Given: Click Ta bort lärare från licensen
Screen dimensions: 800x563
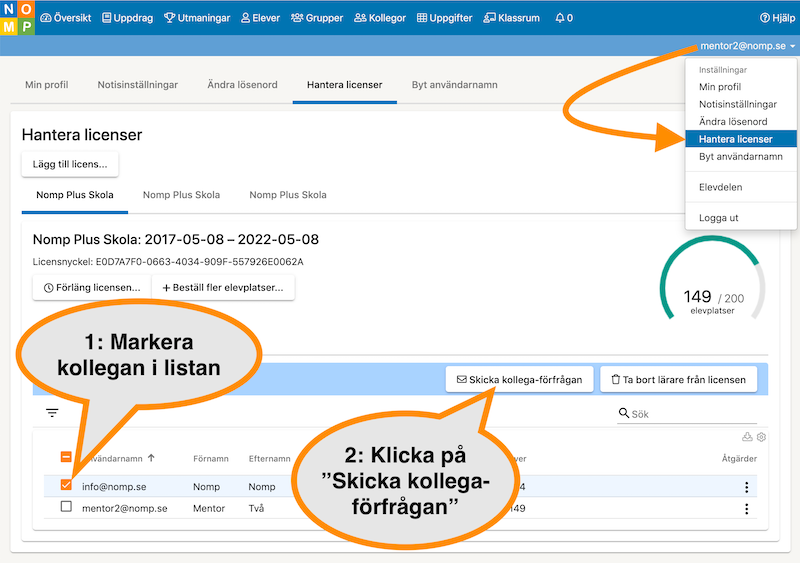Looking at the screenshot, I should click(678, 380).
